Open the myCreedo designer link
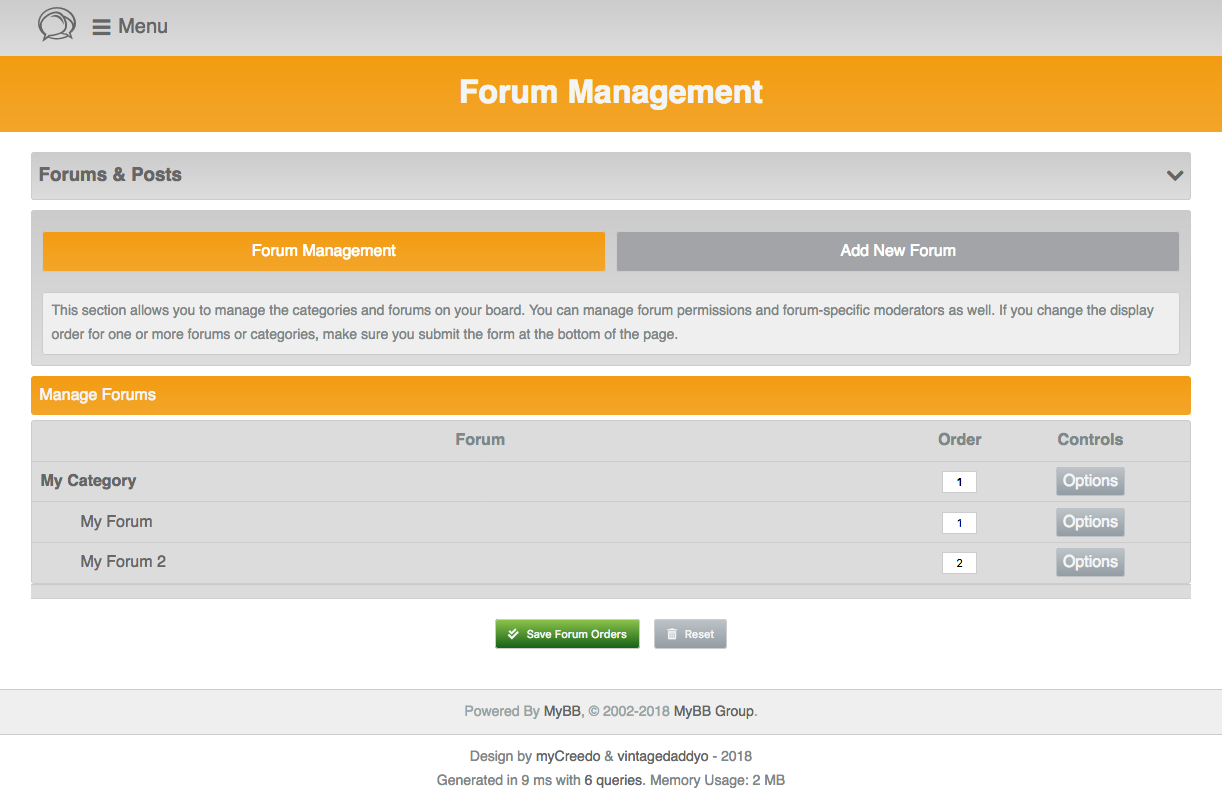Image resolution: width=1222 pixels, height=789 pixels. [569, 756]
